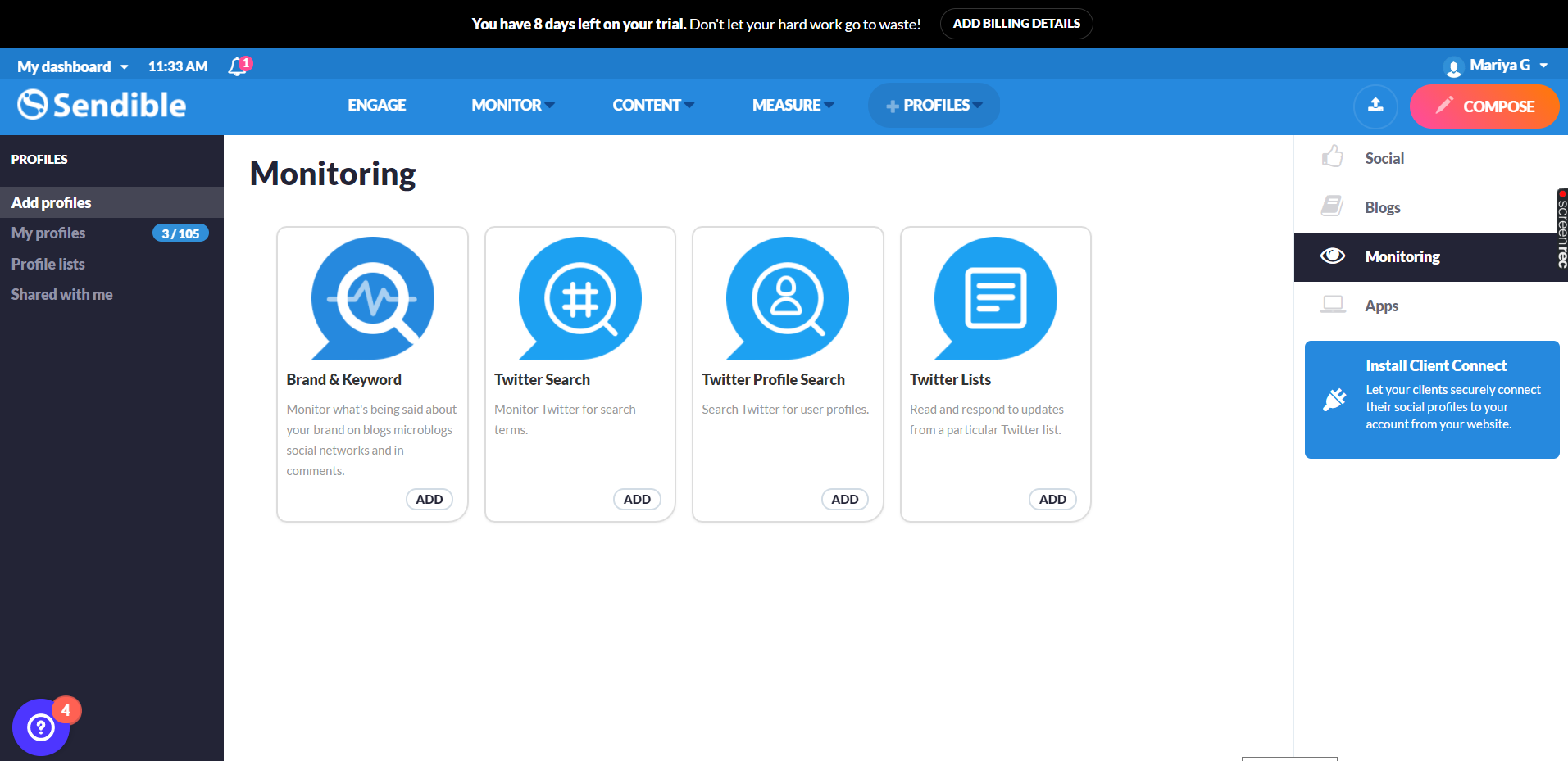The image size is (1568, 761).
Task: Click the 3/105 profiles count badge
Action: [x=180, y=233]
